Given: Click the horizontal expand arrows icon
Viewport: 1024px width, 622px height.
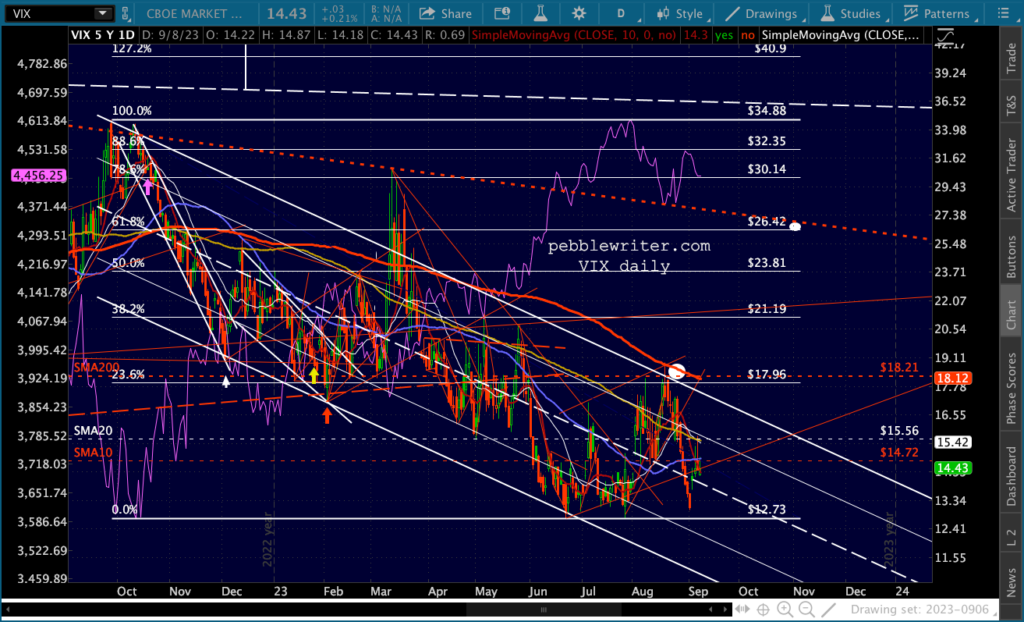Looking at the screenshot, I should pos(743,609).
